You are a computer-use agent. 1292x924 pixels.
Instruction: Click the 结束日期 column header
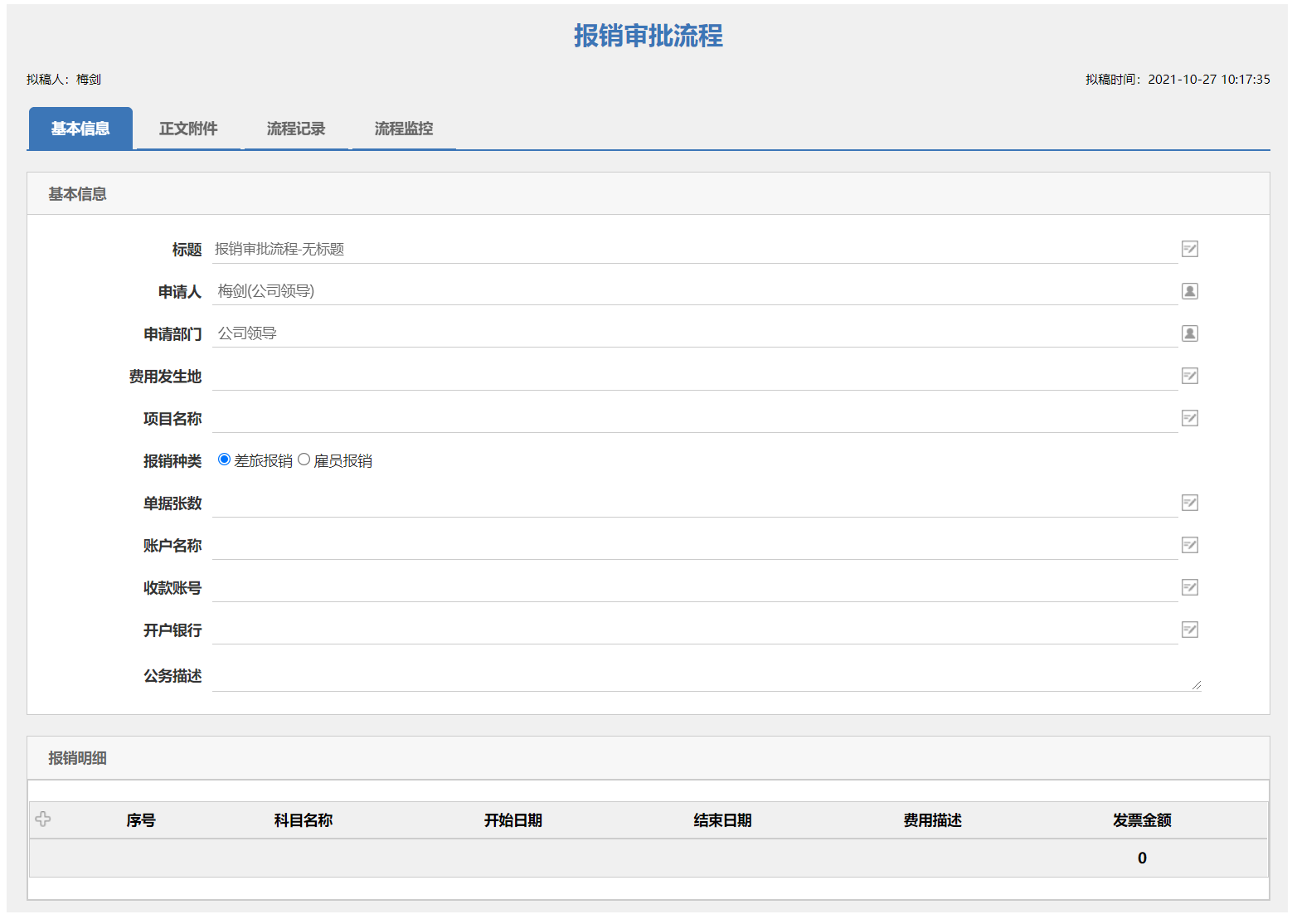(x=723, y=820)
